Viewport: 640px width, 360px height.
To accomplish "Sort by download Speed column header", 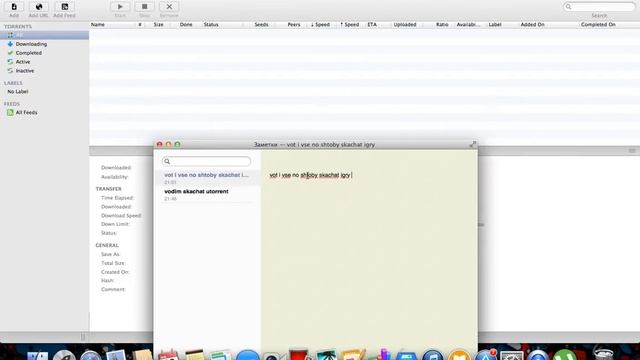I will [x=320, y=24].
